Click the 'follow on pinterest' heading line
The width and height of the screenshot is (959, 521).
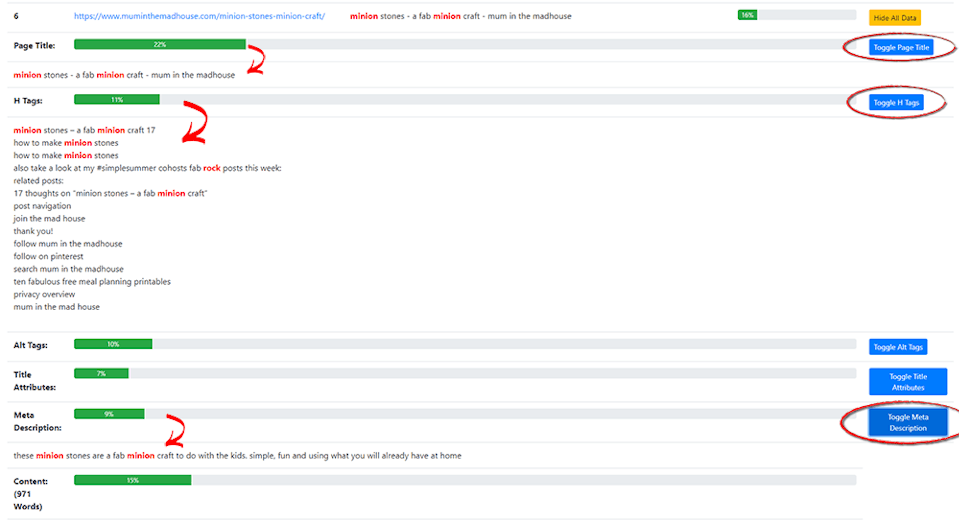point(48,256)
